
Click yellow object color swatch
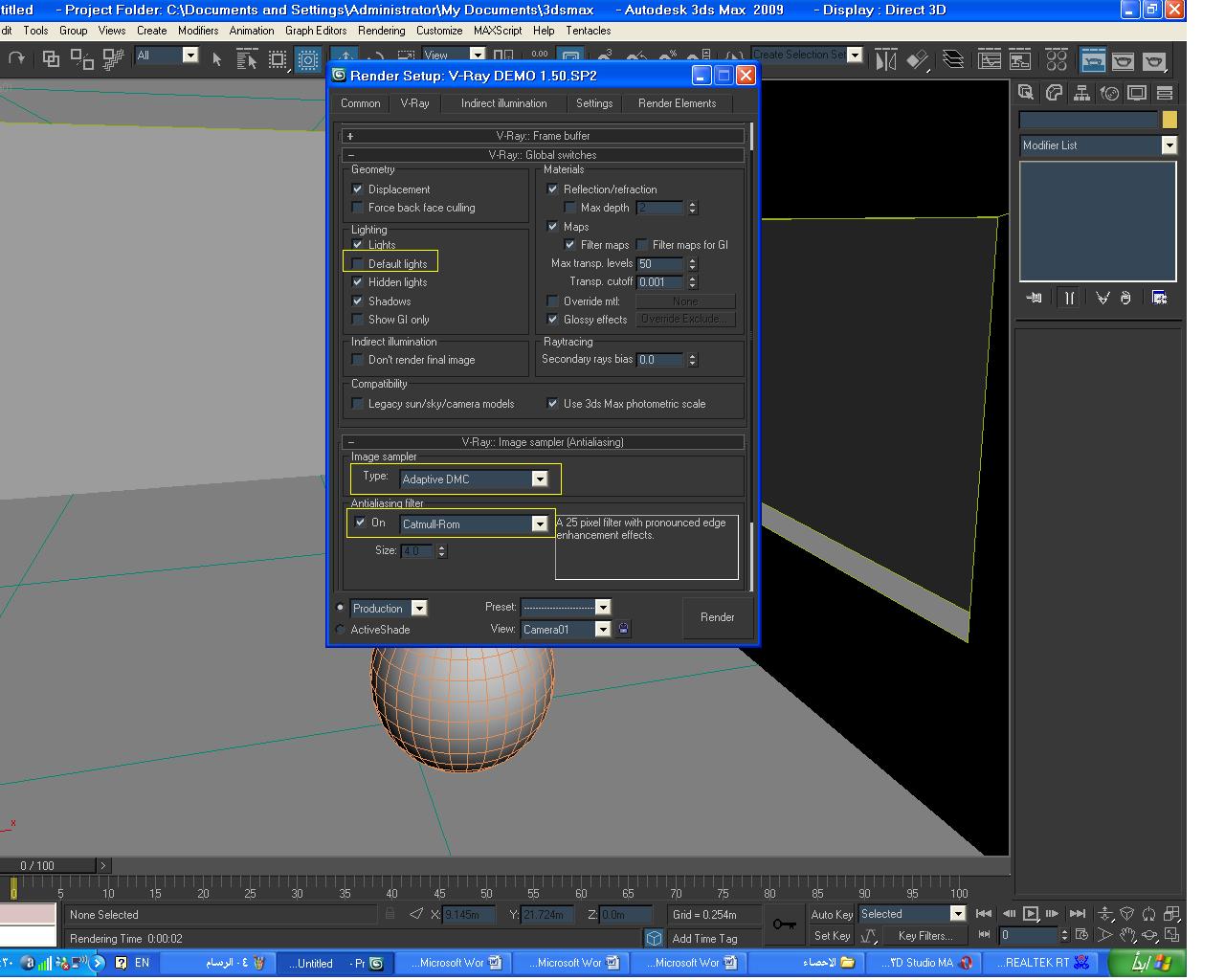click(1169, 120)
